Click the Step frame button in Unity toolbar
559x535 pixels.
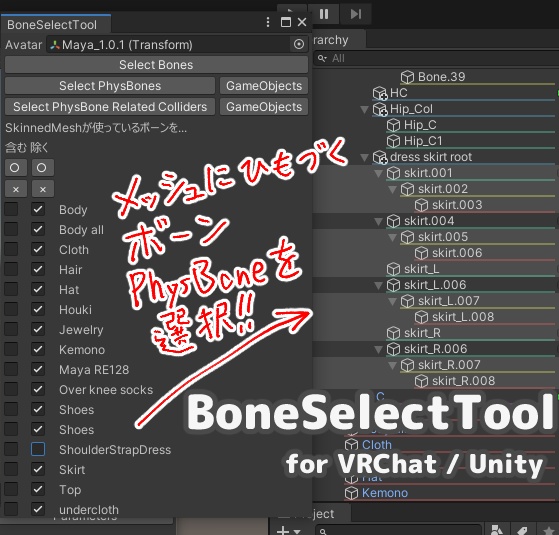356,14
